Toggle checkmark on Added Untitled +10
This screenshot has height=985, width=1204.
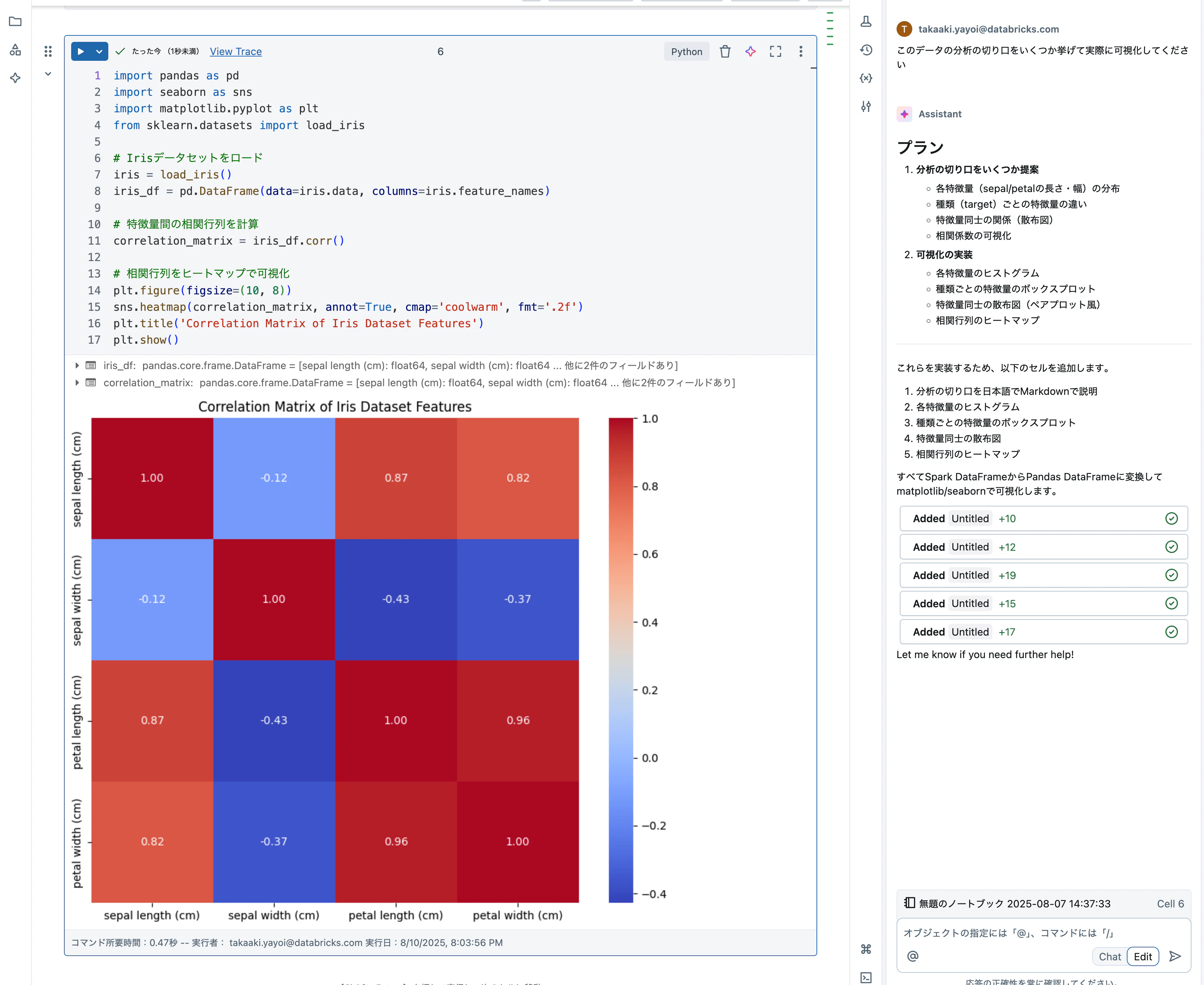click(x=1171, y=519)
